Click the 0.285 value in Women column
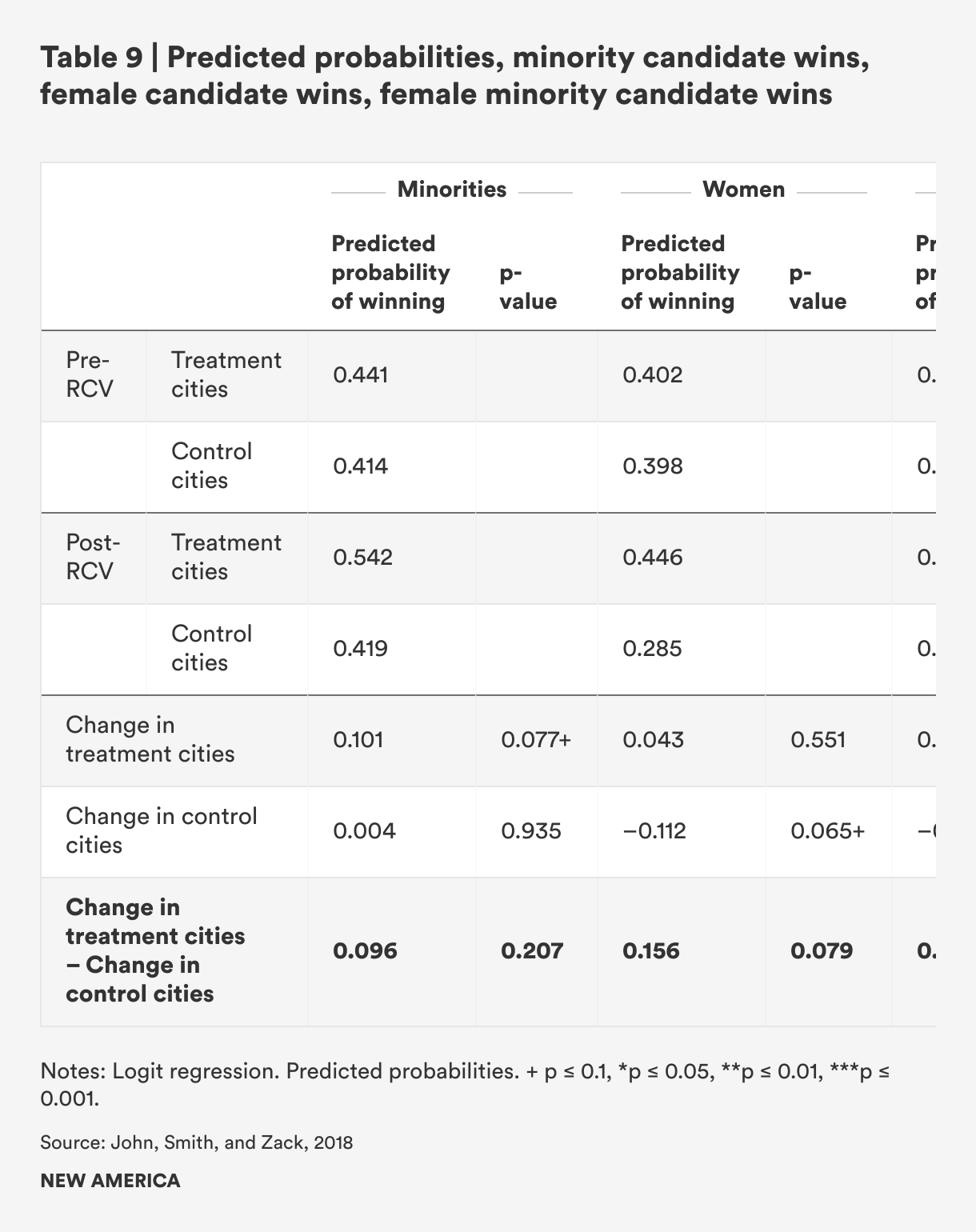 point(652,649)
